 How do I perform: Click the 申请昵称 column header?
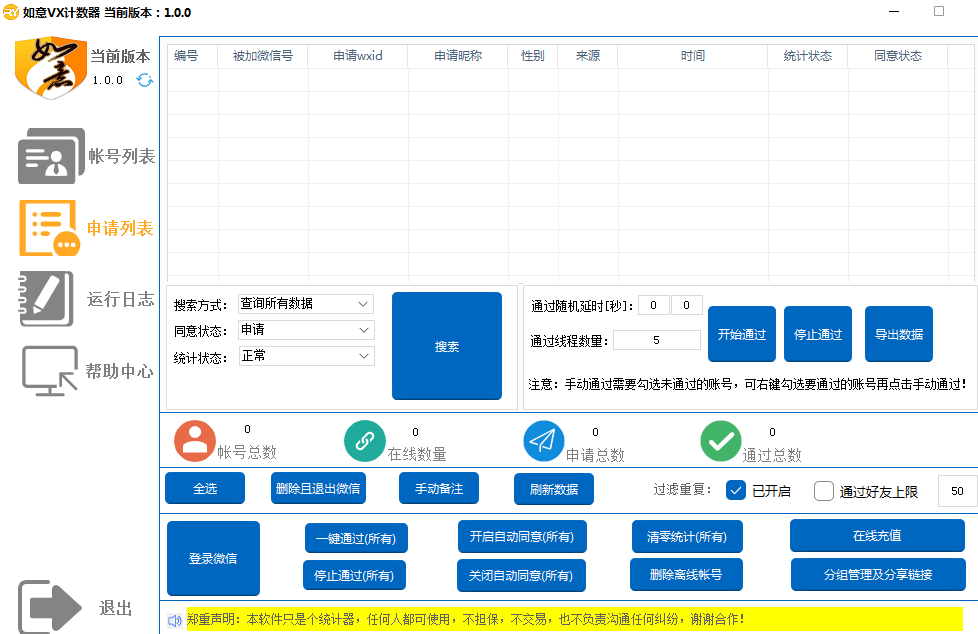[x=457, y=56]
